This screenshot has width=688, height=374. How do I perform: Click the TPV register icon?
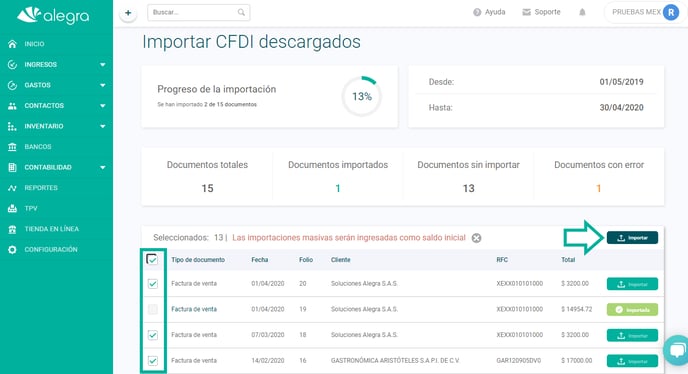[12, 209]
